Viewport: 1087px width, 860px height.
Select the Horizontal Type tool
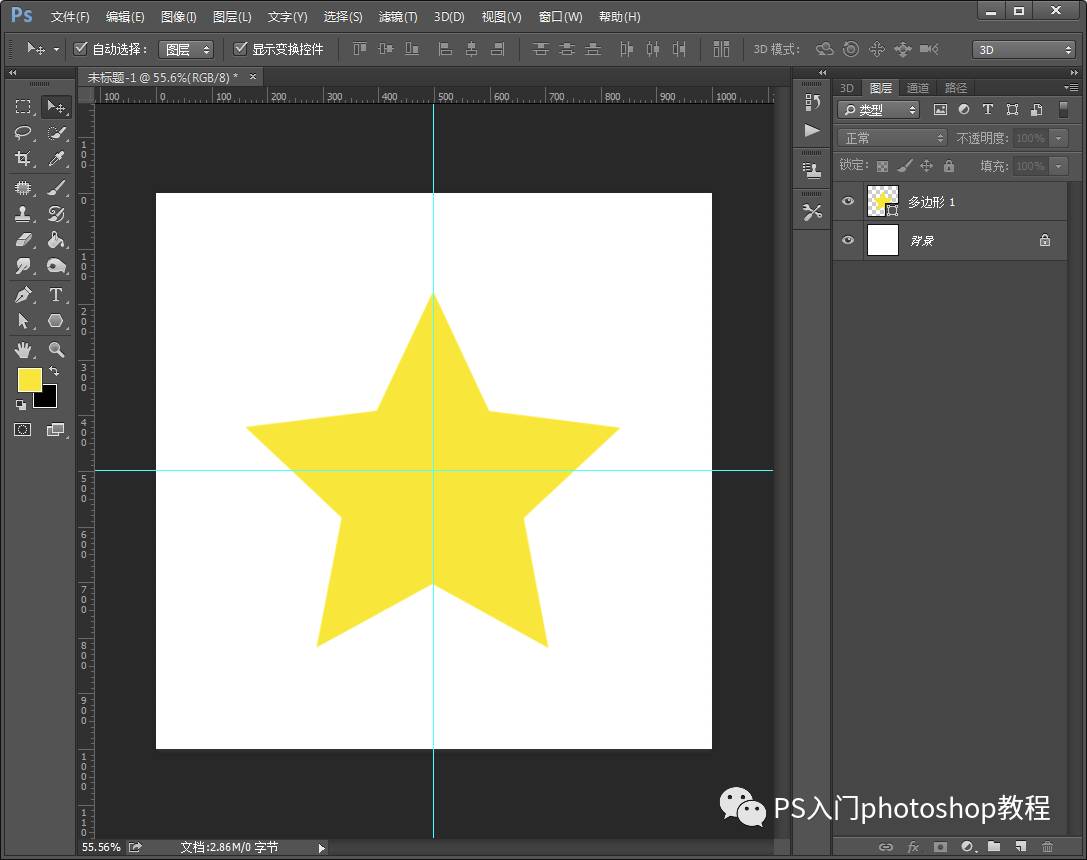click(56, 295)
